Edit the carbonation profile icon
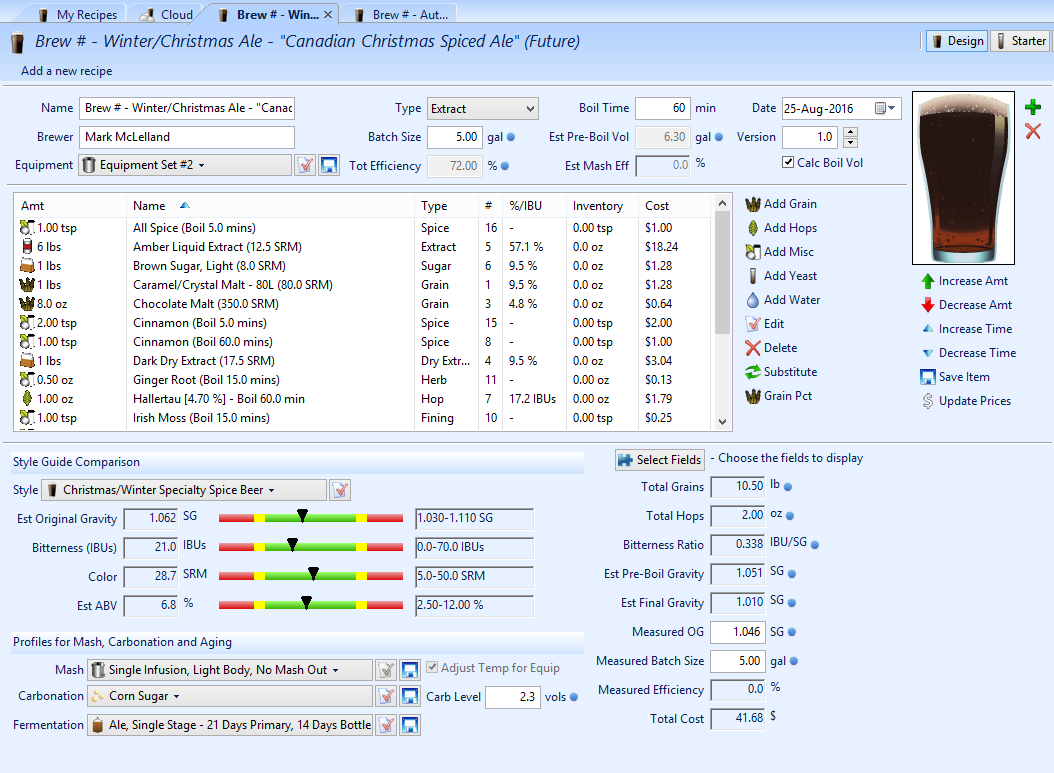Screen dimensions: 1054x773 pos(386,696)
